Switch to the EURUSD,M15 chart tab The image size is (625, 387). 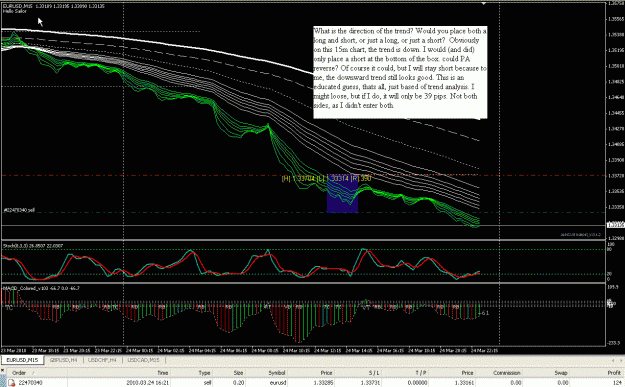click(x=22, y=360)
